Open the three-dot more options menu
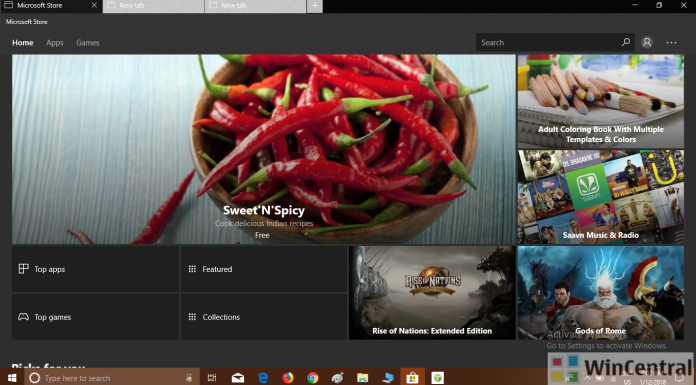This screenshot has height=385, width=696. pos(671,43)
